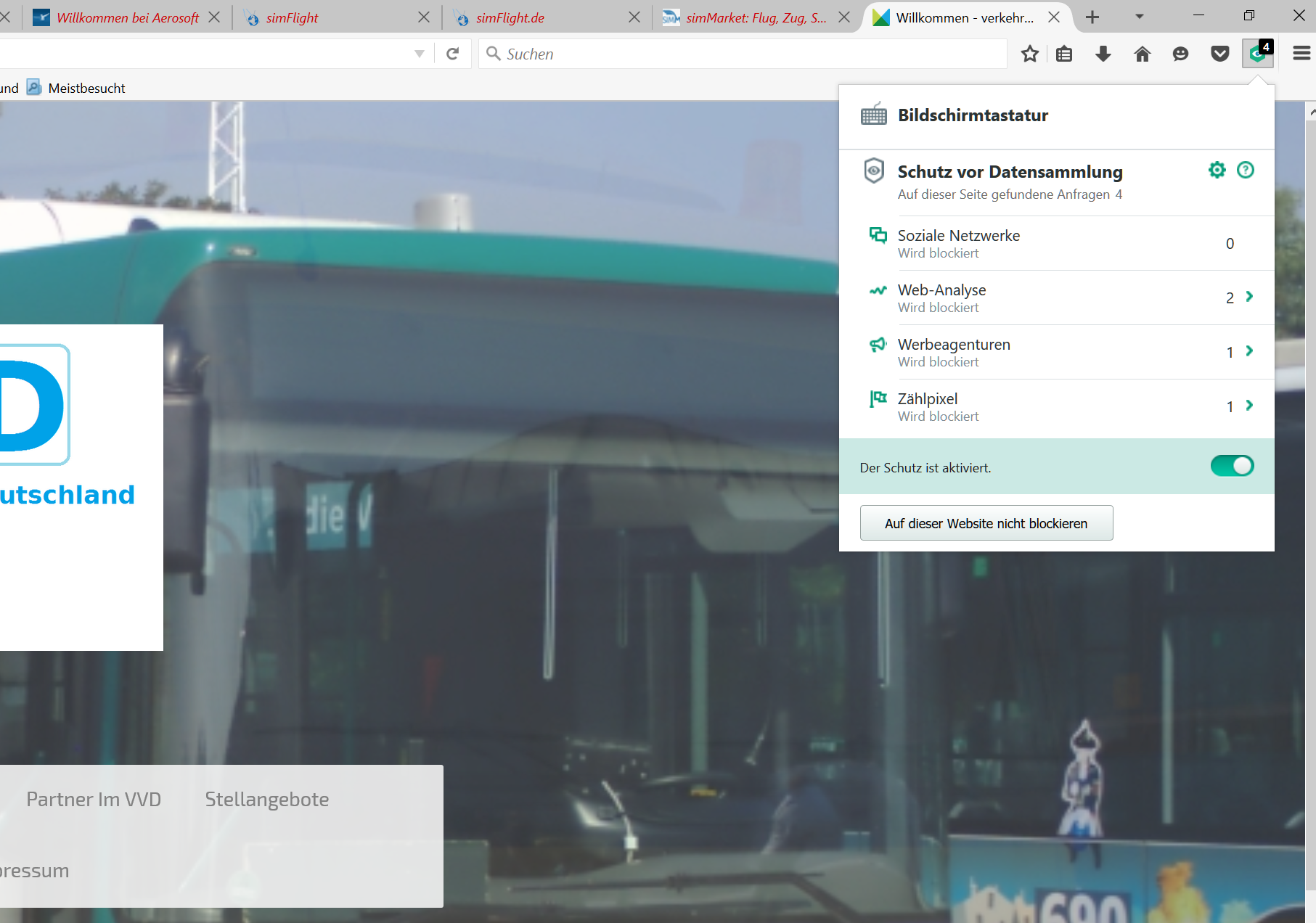The image size is (1316, 923).
Task: Click the Werbeagenturen label
Action: (x=954, y=344)
